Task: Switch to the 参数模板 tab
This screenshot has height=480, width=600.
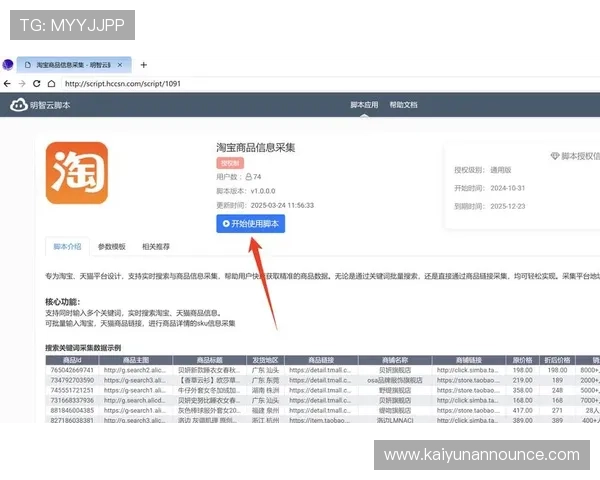Action: 112,247
